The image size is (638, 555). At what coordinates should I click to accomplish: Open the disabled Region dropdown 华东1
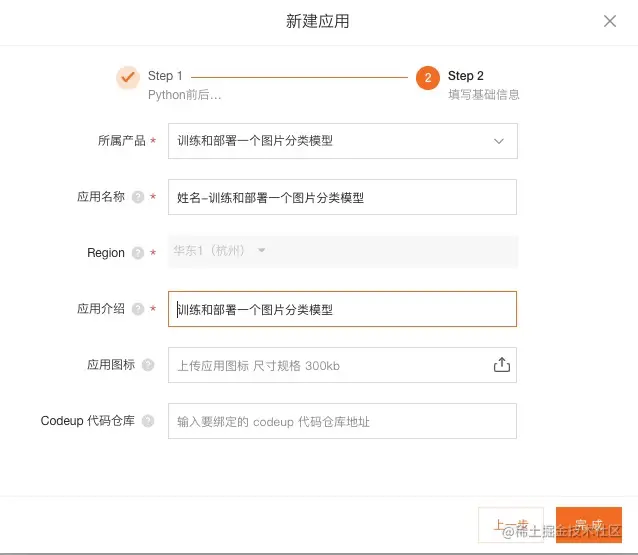click(x=343, y=251)
